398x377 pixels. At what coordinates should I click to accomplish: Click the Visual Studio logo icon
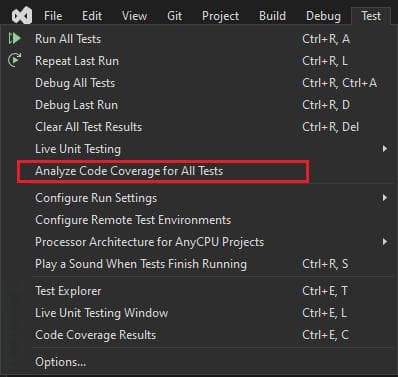click(22, 16)
